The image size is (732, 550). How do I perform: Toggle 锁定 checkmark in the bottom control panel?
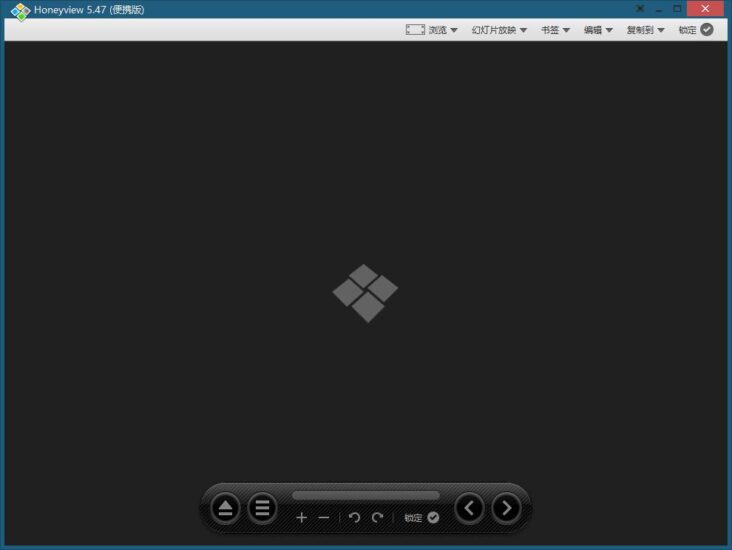pos(432,518)
